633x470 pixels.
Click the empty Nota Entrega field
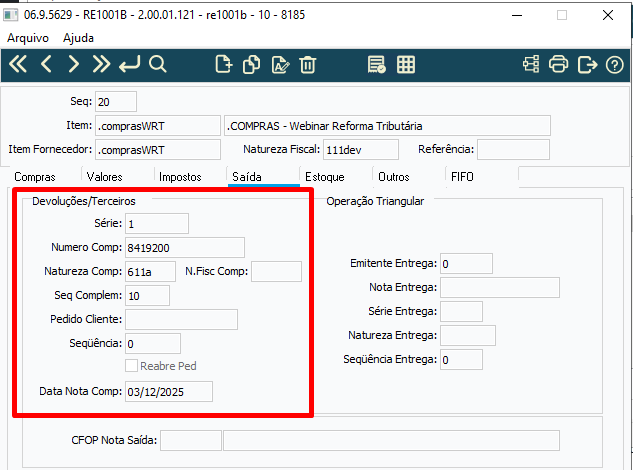coord(500,287)
